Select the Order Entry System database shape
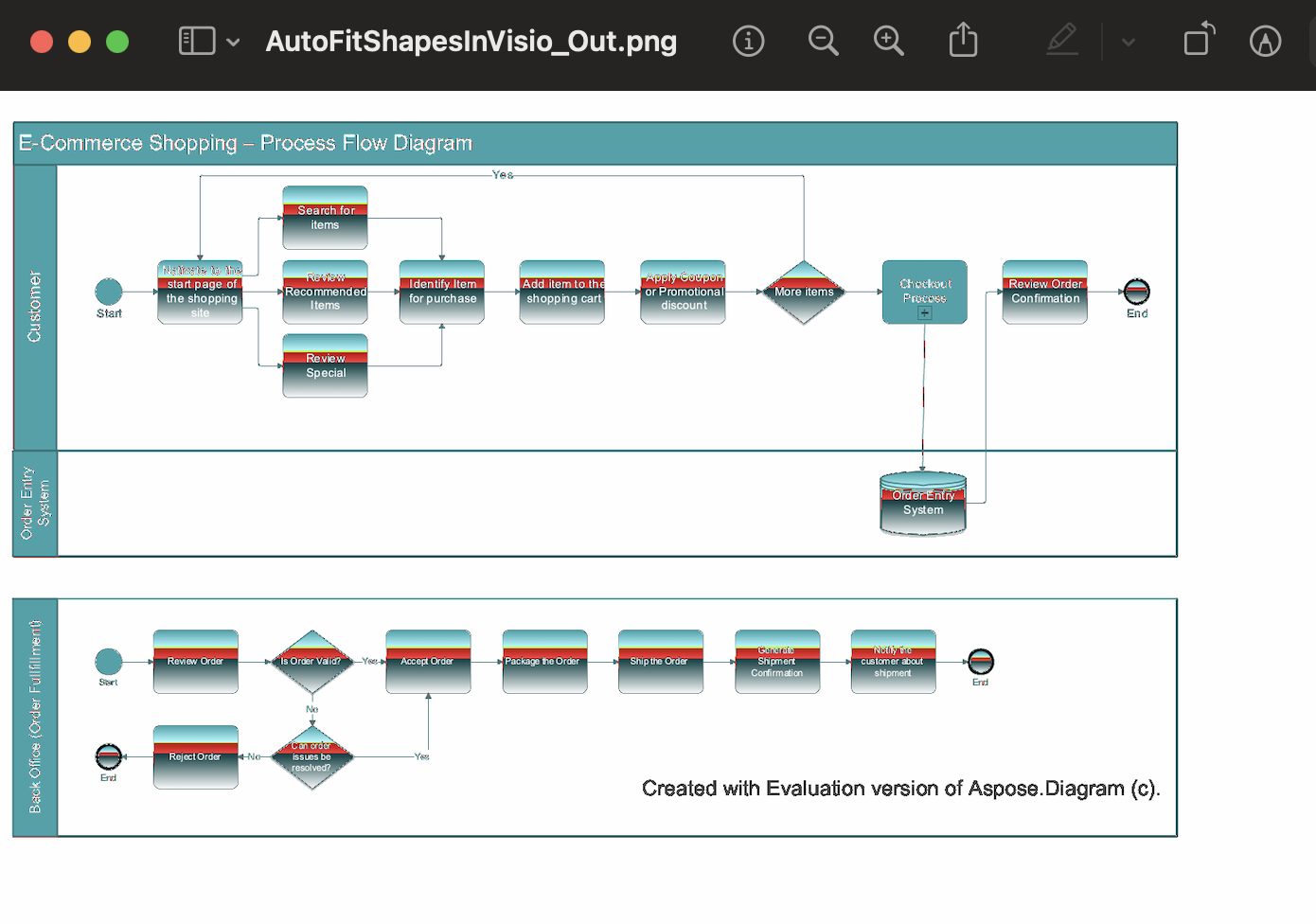 coord(923,504)
